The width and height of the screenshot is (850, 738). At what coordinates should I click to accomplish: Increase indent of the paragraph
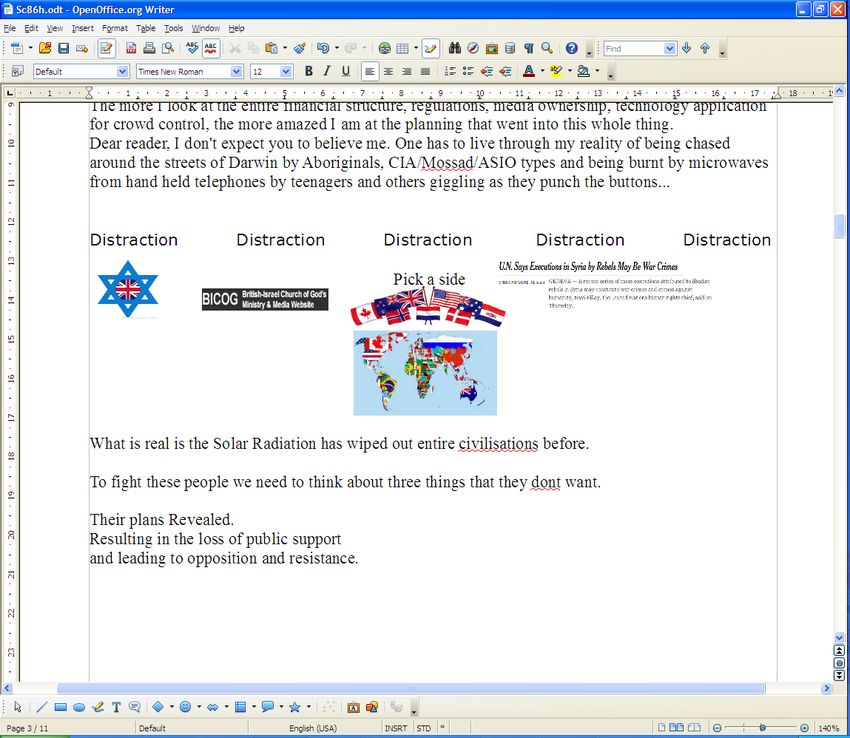(505, 71)
